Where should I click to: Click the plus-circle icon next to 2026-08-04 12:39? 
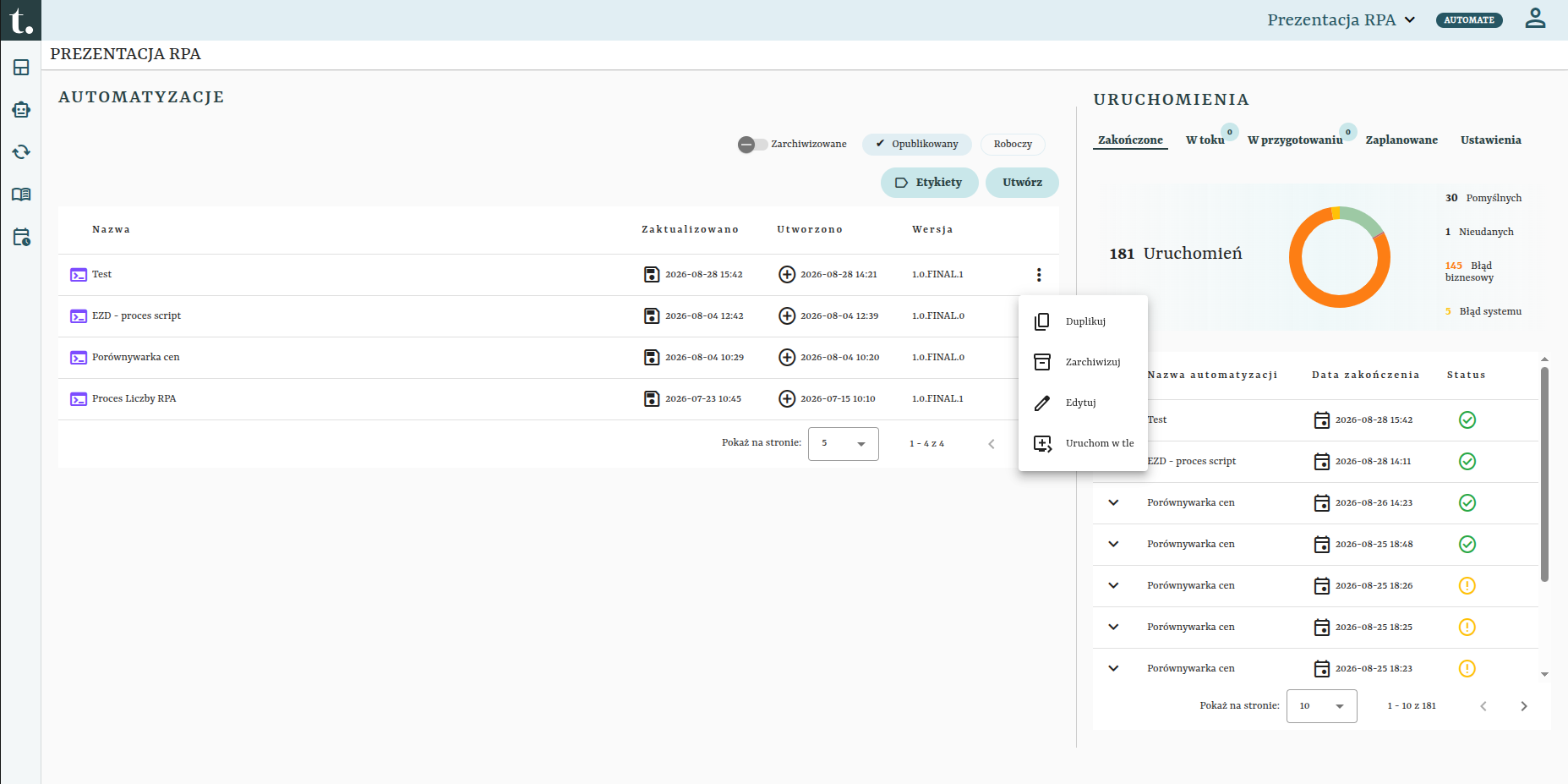point(787,316)
